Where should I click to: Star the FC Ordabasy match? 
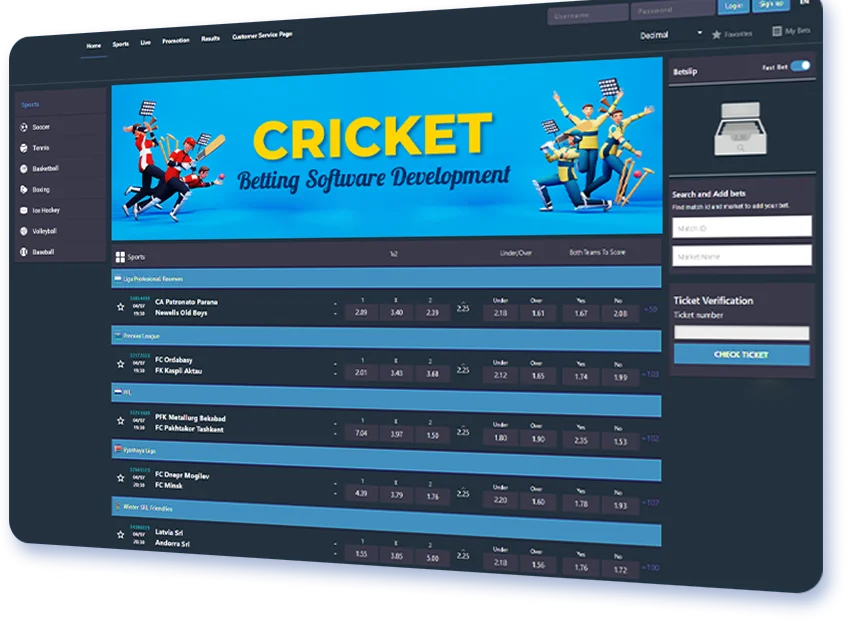click(120, 364)
